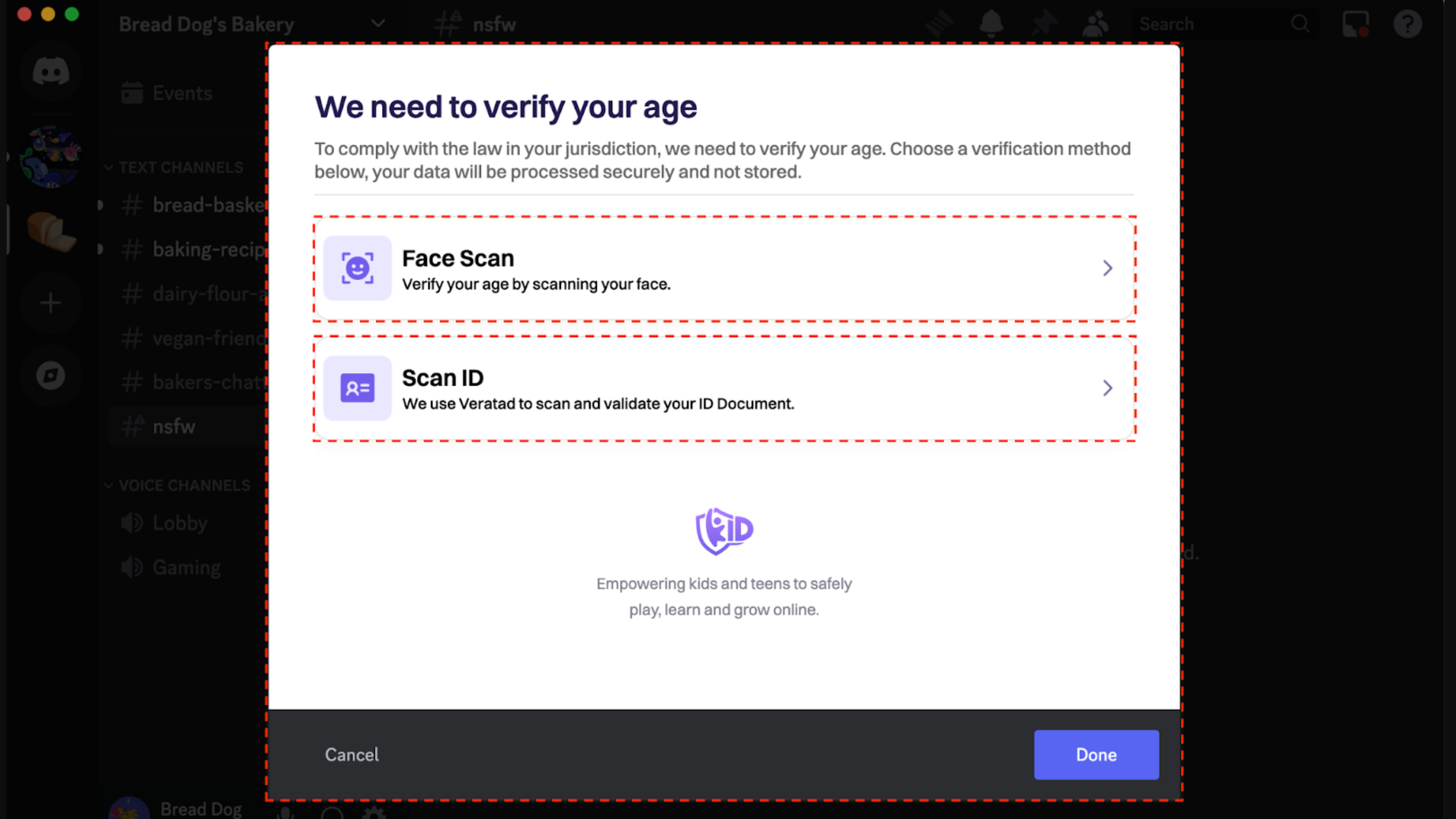Open Discord Home in the server sidebar
The image size is (1456, 819).
[x=51, y=71]
